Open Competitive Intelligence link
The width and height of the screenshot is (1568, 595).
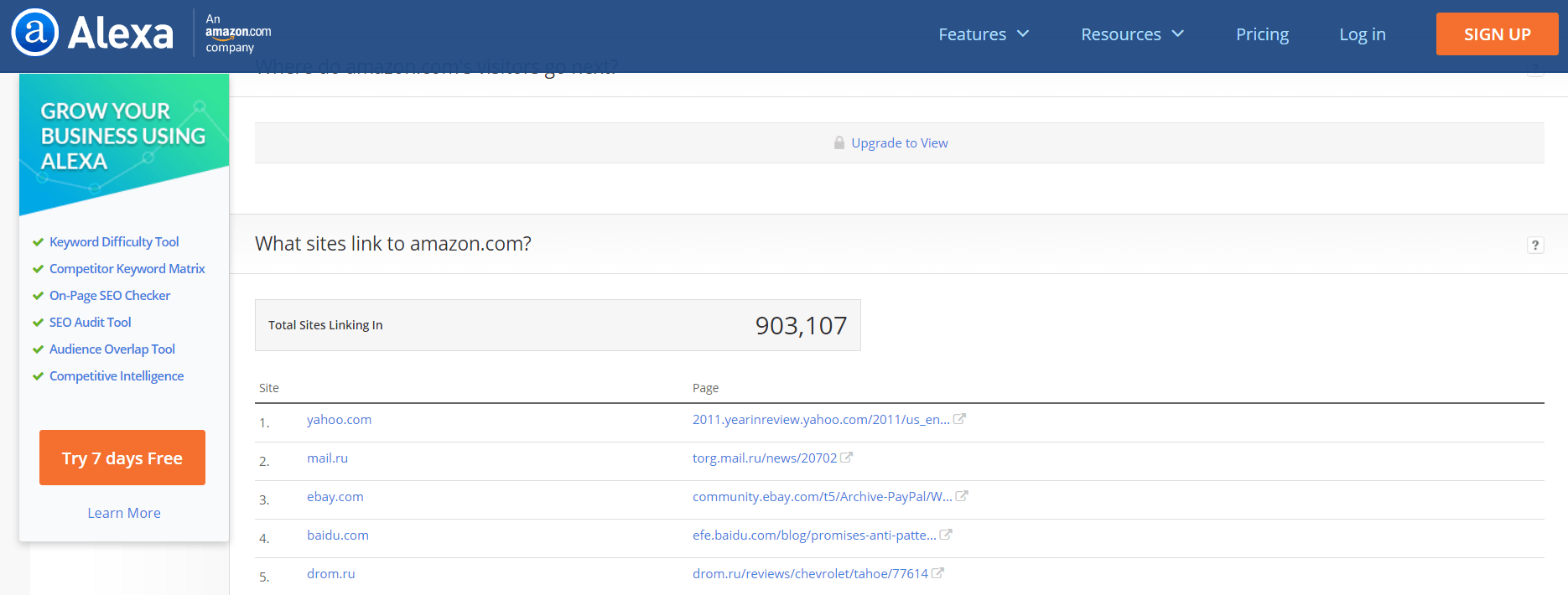tap(117, 376)
